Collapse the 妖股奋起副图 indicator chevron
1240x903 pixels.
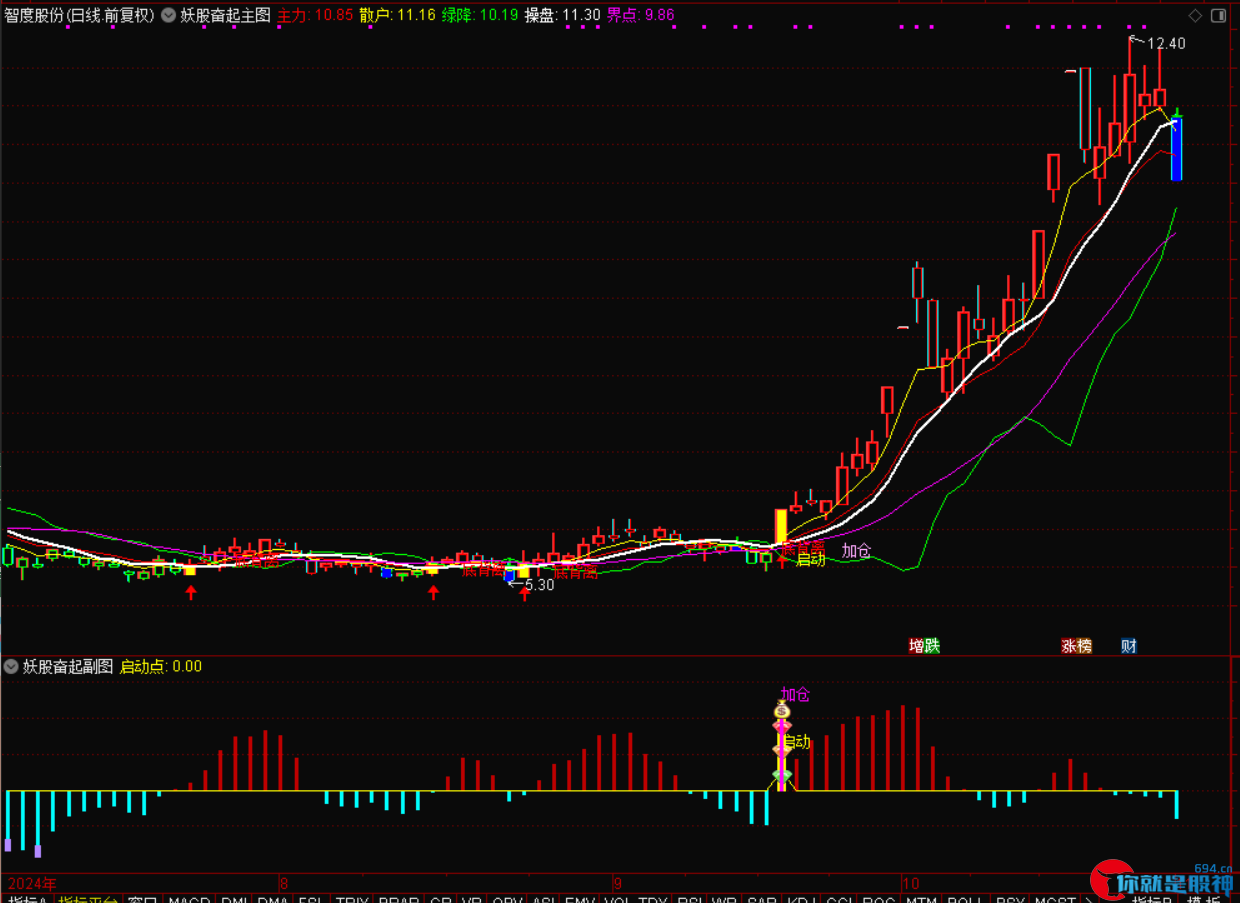point(11,667)
